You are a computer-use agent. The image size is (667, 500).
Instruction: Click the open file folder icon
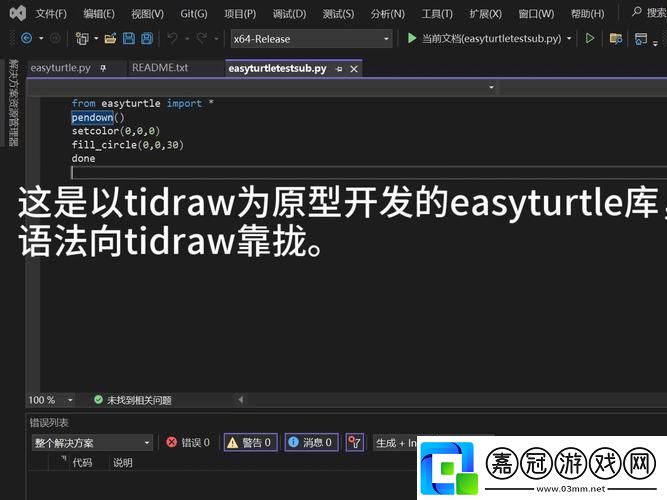(x=110, y=39)
